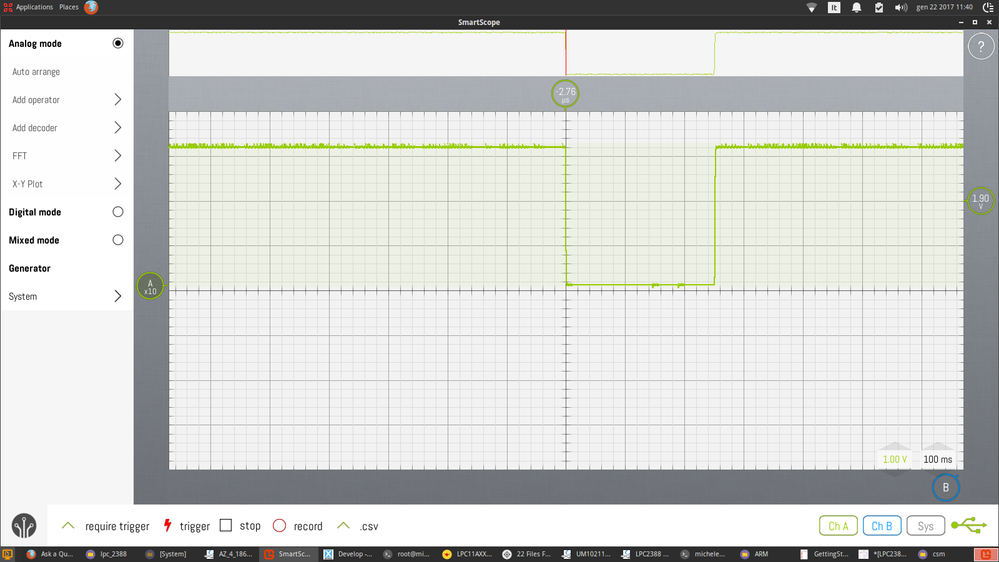
Task: Select Digital mode radio button
Action: 118,212
